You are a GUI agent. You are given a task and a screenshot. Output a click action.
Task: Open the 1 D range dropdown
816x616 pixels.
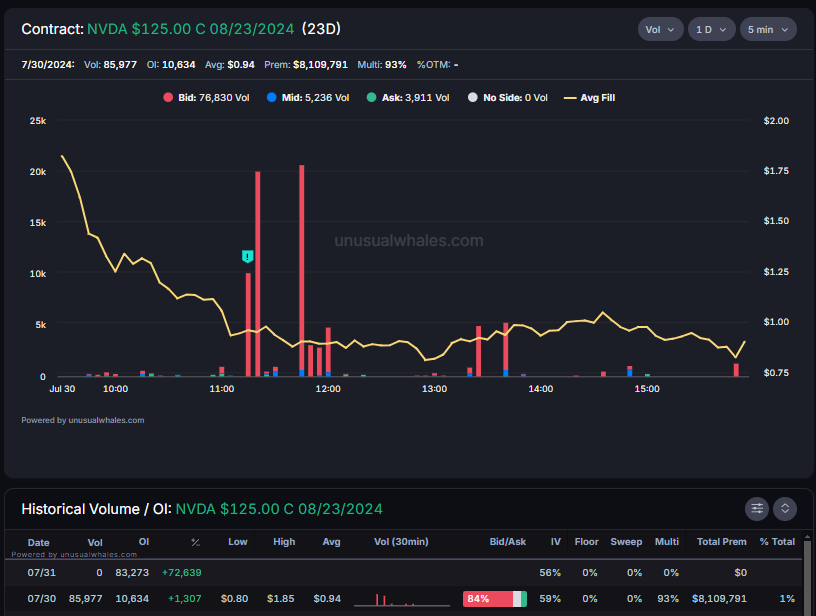pyautogui.click(x=711, y=29)
